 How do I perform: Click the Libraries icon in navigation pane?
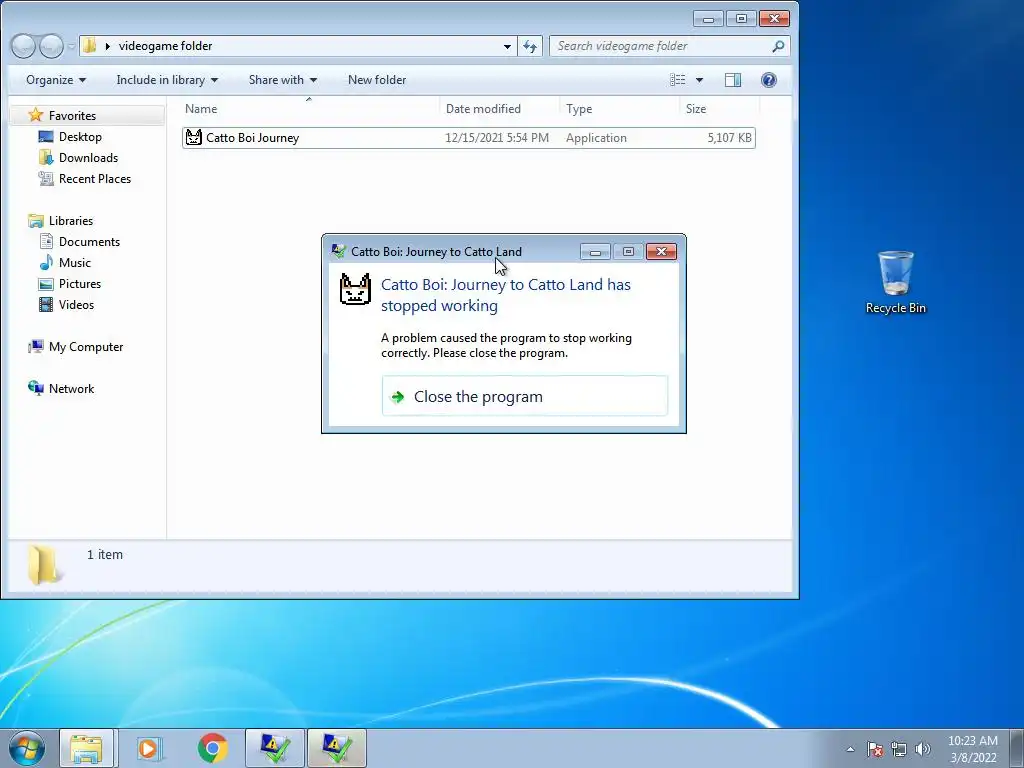point(36,221)
